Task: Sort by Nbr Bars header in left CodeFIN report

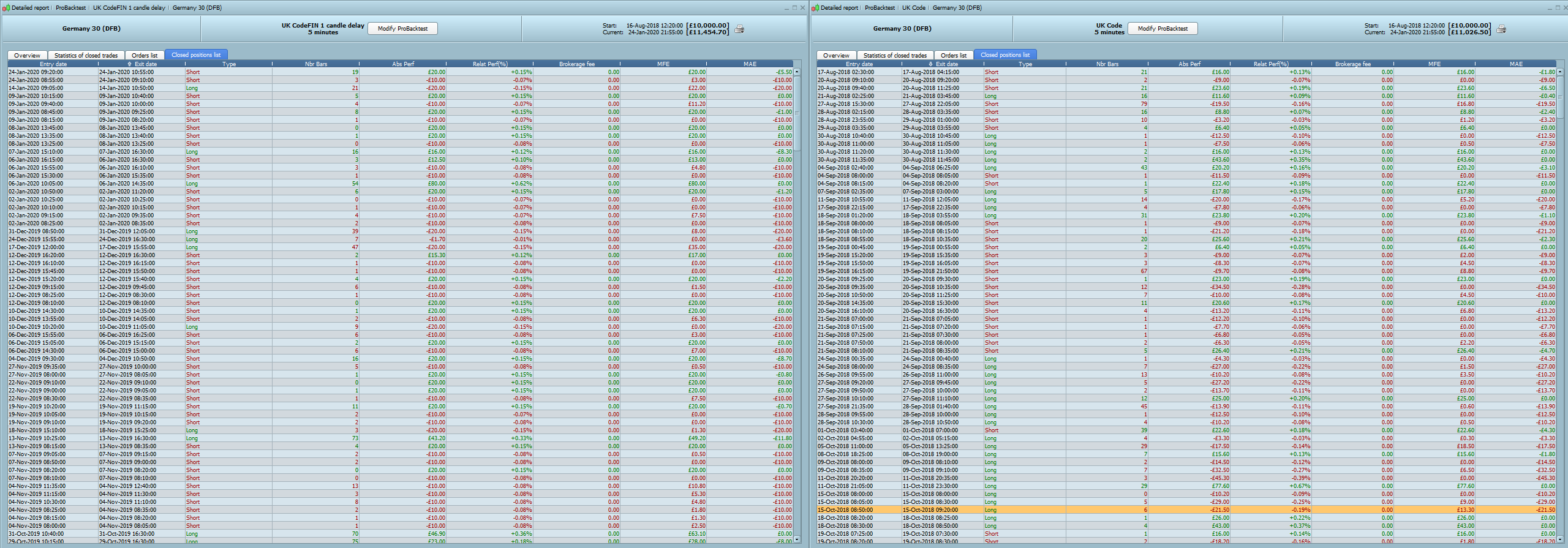Action: [316, 64]
